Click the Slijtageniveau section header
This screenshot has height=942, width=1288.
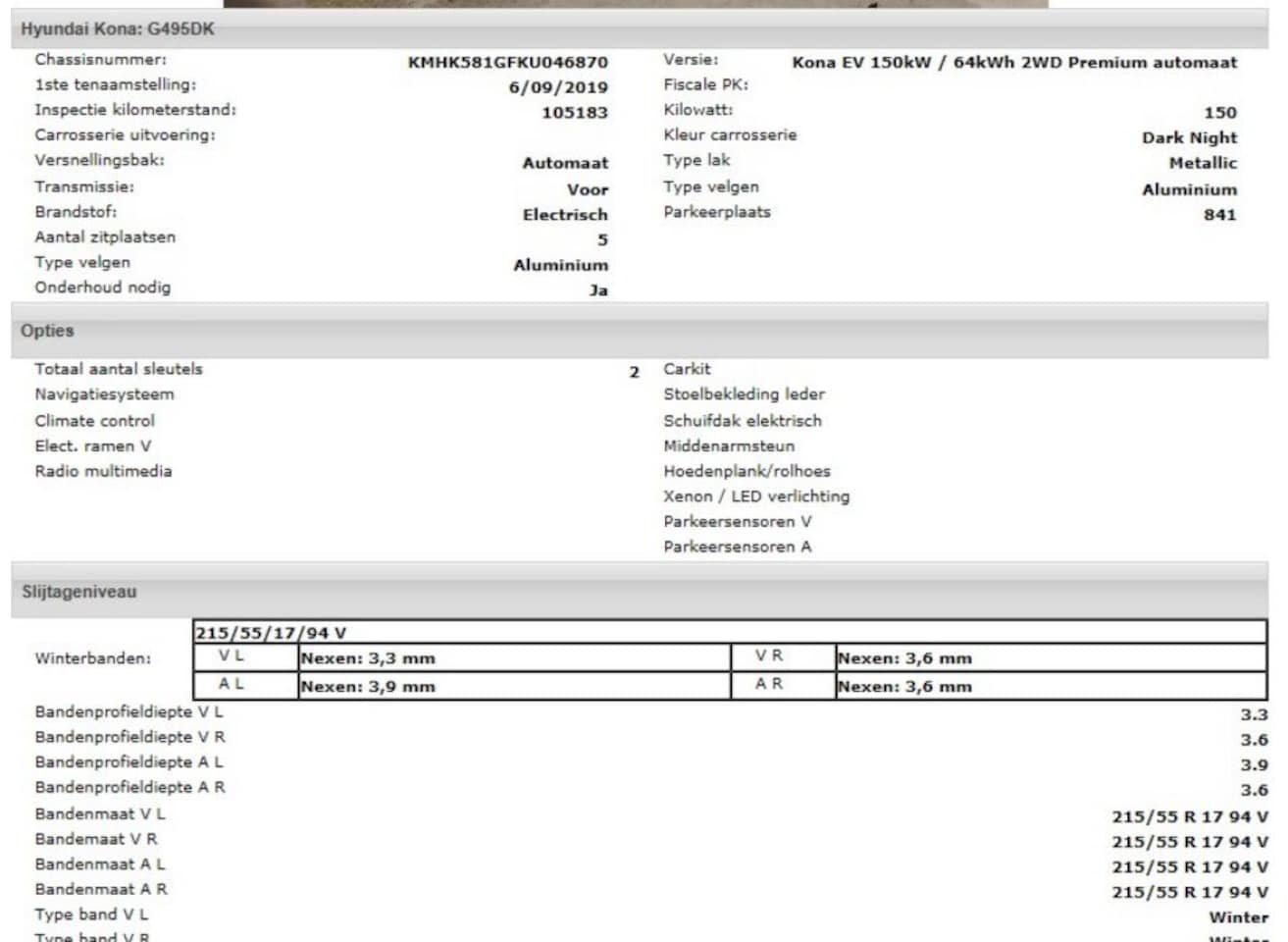coord(640,593)
